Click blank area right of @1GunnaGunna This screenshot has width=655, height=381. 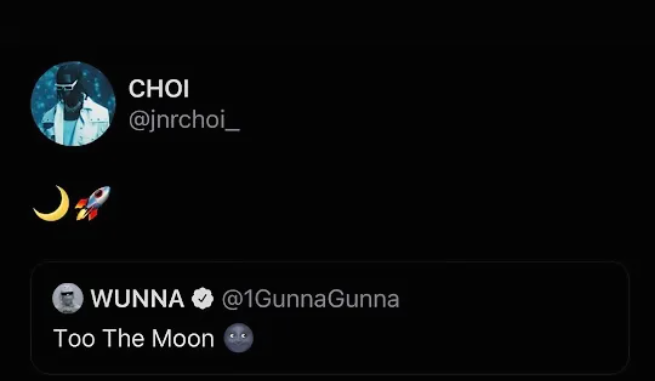[510, 299]
